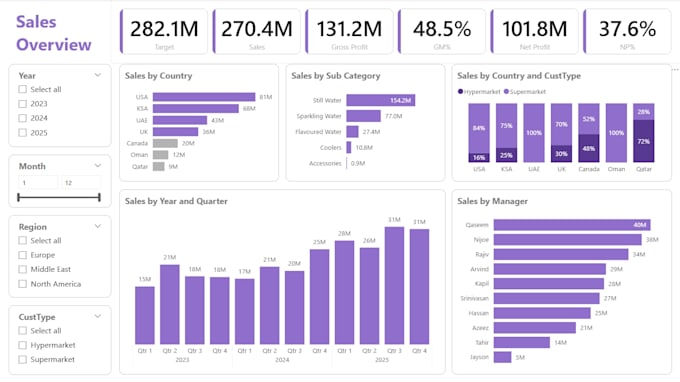This screenshot has height=382, width=680.
Task: Click the Canada 48% Hypermarket segment
Action: [588, 148]
